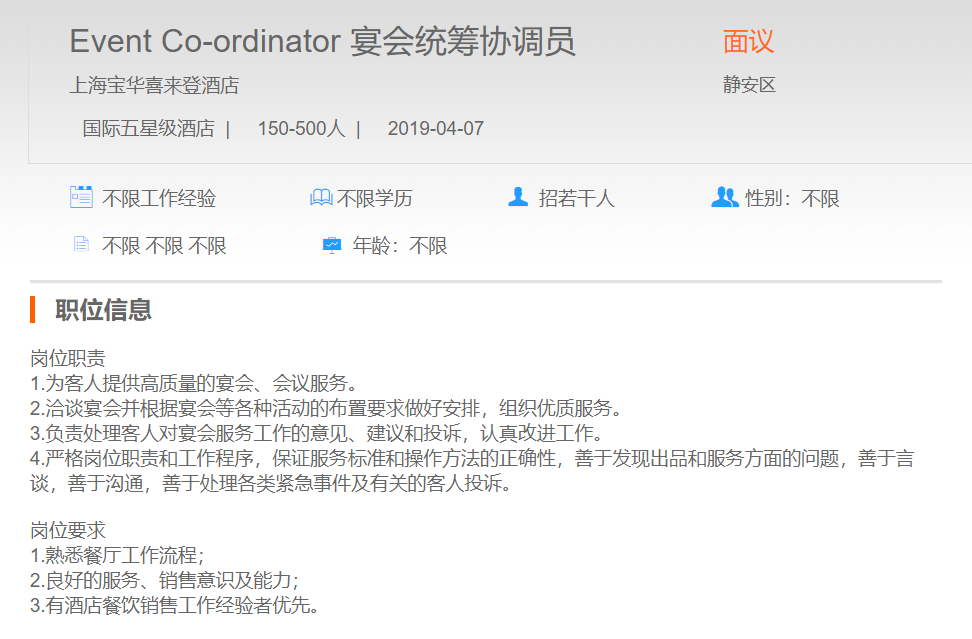Screen dimensions: 972x639
Task: Click the two-person gender icon
Action: (x=724, y=197)
